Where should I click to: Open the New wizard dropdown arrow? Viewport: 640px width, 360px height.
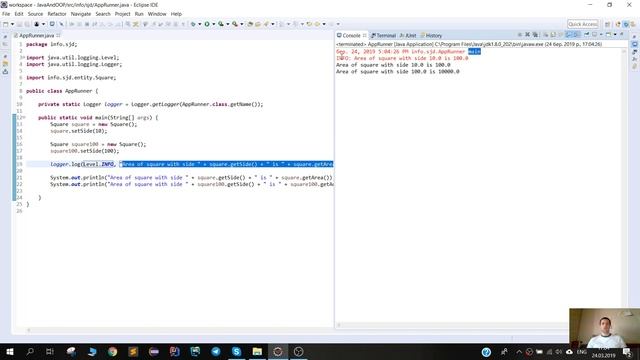(12, 24)
